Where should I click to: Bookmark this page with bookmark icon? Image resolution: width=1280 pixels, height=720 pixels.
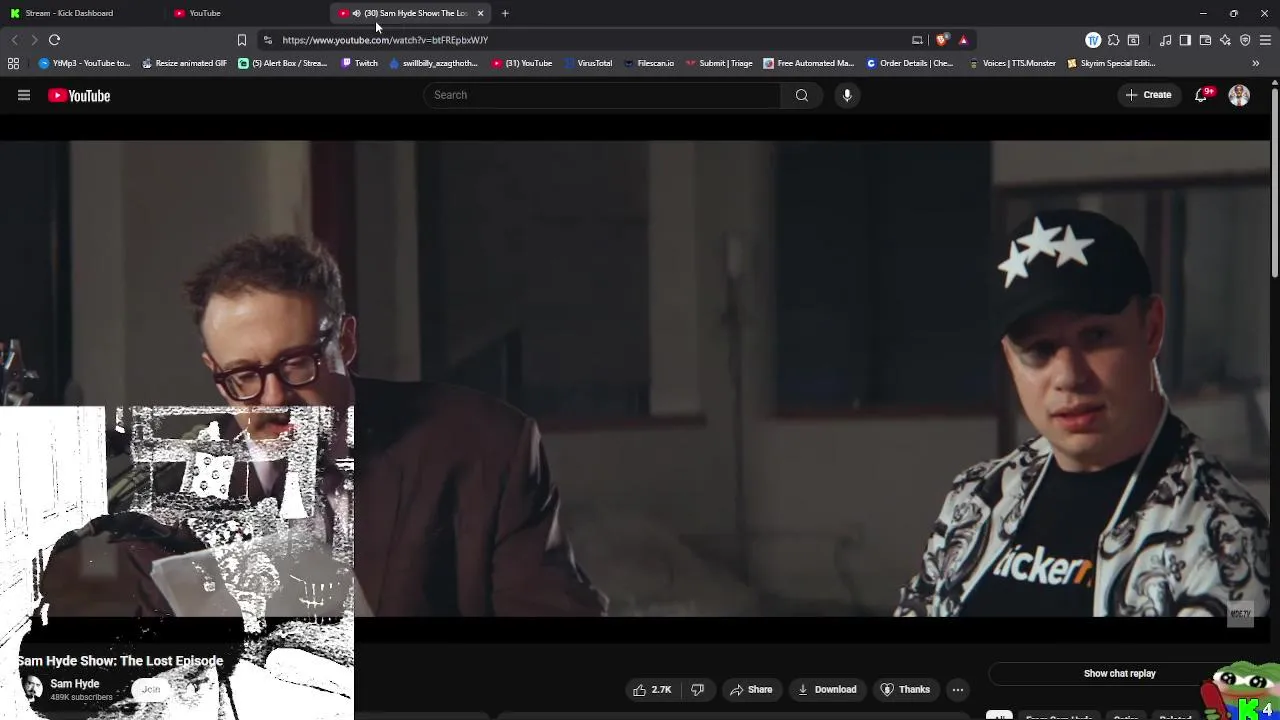pos(241,40)
